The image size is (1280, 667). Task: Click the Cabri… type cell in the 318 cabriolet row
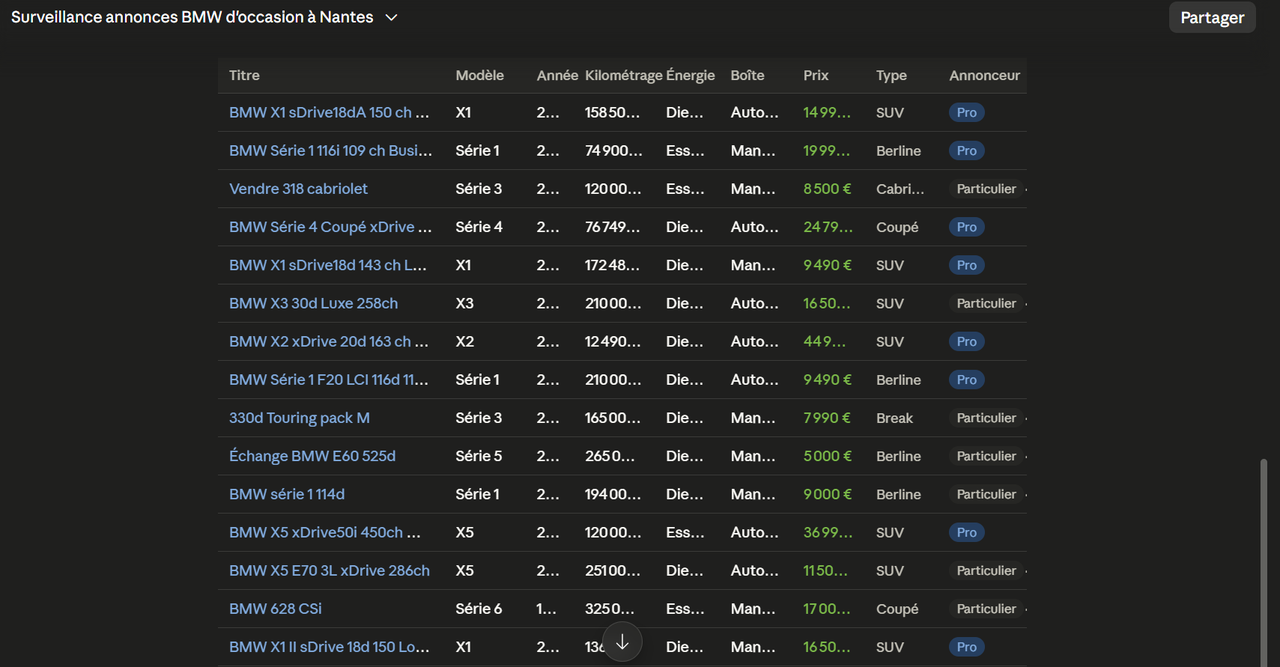point(899,189)
